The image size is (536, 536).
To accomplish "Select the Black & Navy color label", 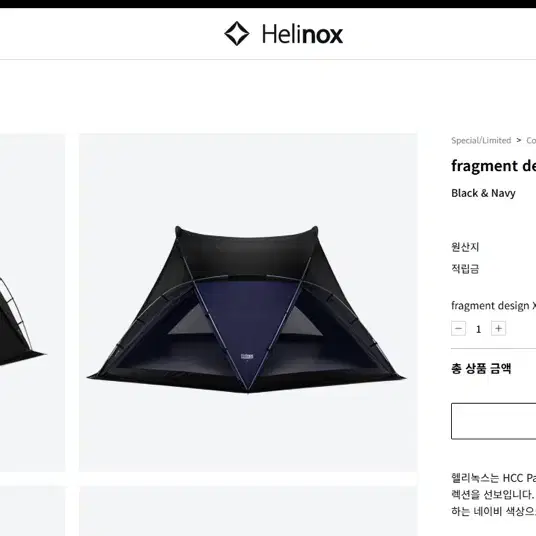I will pyautogui.click(x=483, y=193).
